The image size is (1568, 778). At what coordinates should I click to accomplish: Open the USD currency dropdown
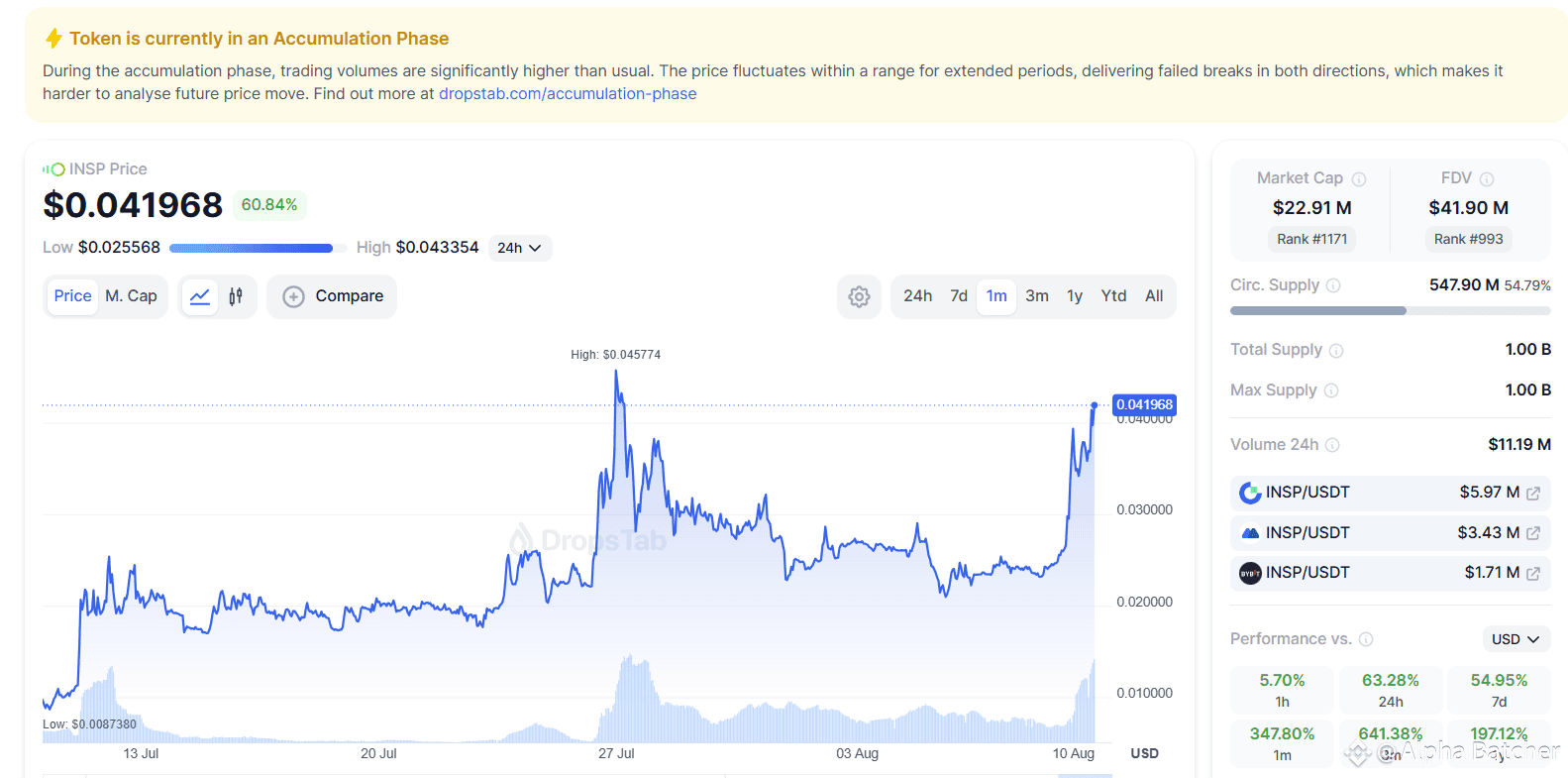click(x=1516, y=639)
